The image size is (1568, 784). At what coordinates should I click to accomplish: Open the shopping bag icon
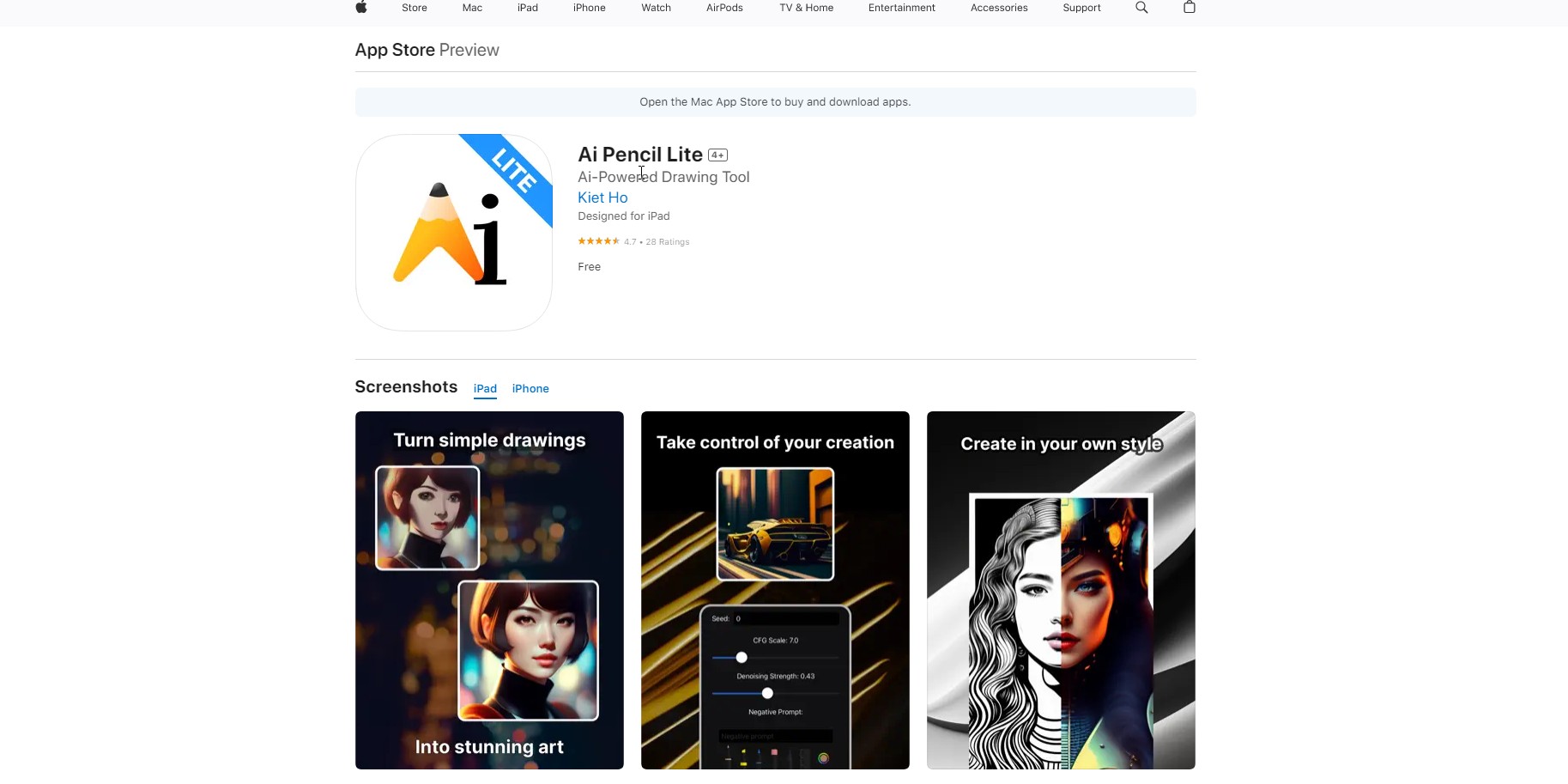pos(1189,8)
